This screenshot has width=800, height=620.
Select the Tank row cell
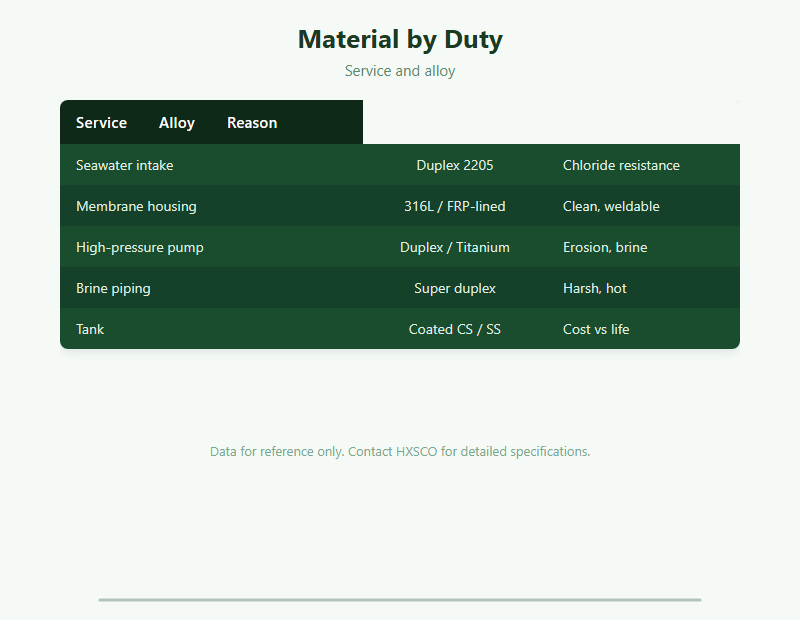point(211,329)
